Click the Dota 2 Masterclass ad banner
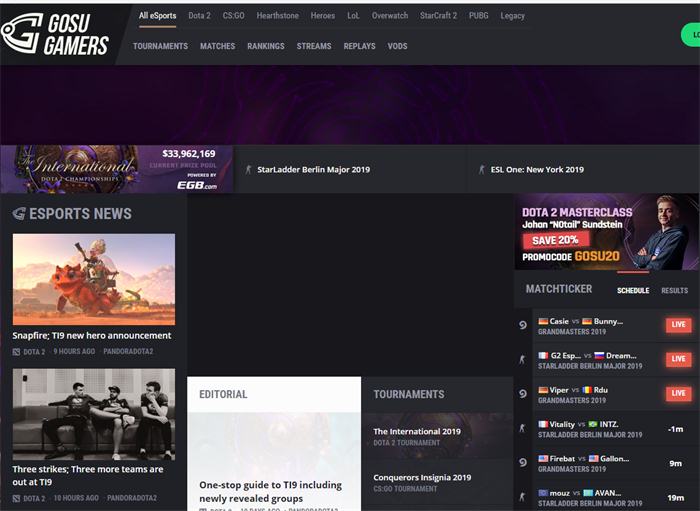Viewport: 700px width, 511px height. tap(607, 232)
